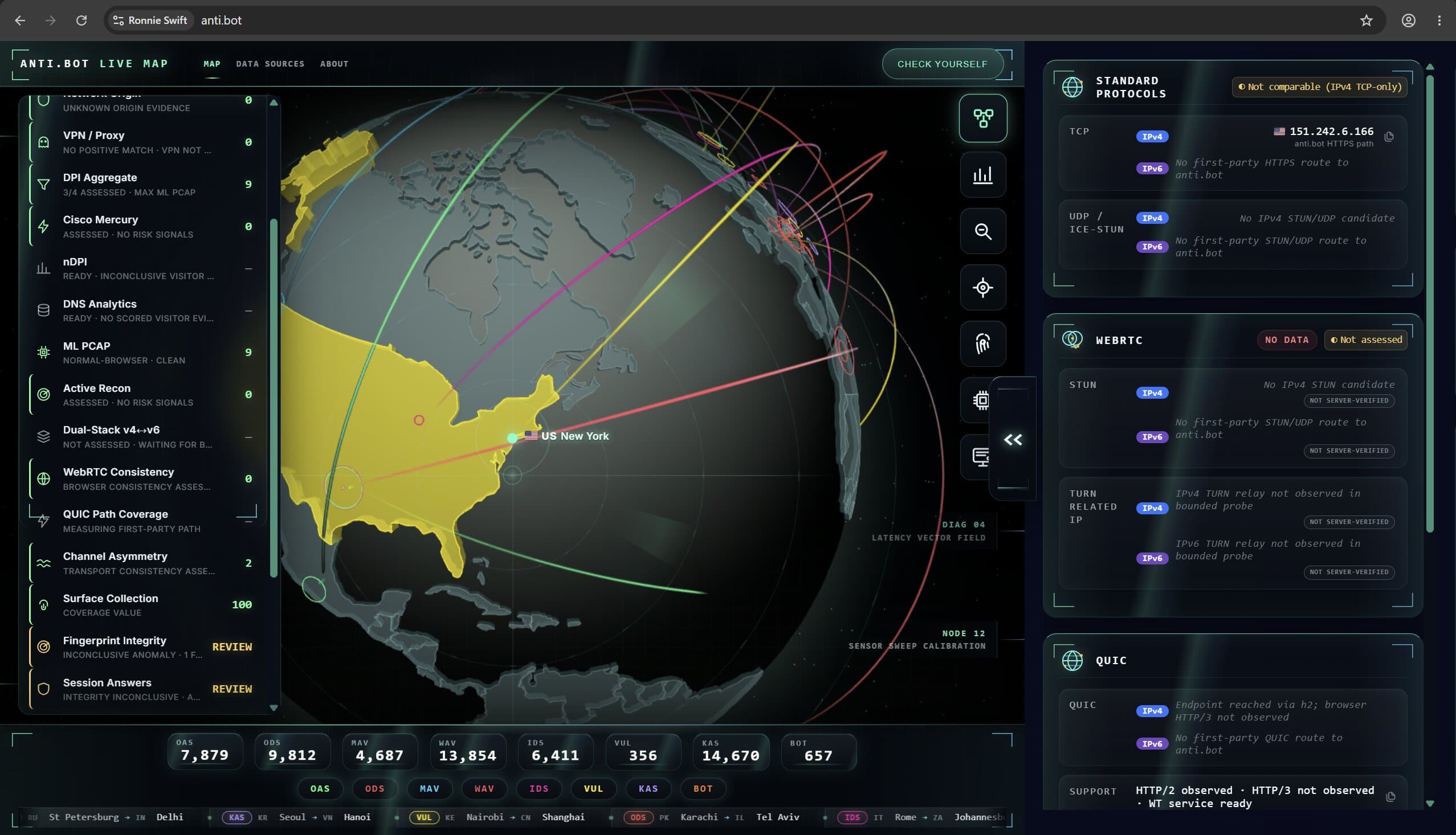The width and height of the screenshot is (1456, 835).
Task: Toggle the BOT filter pill
Action: point(703,788)
